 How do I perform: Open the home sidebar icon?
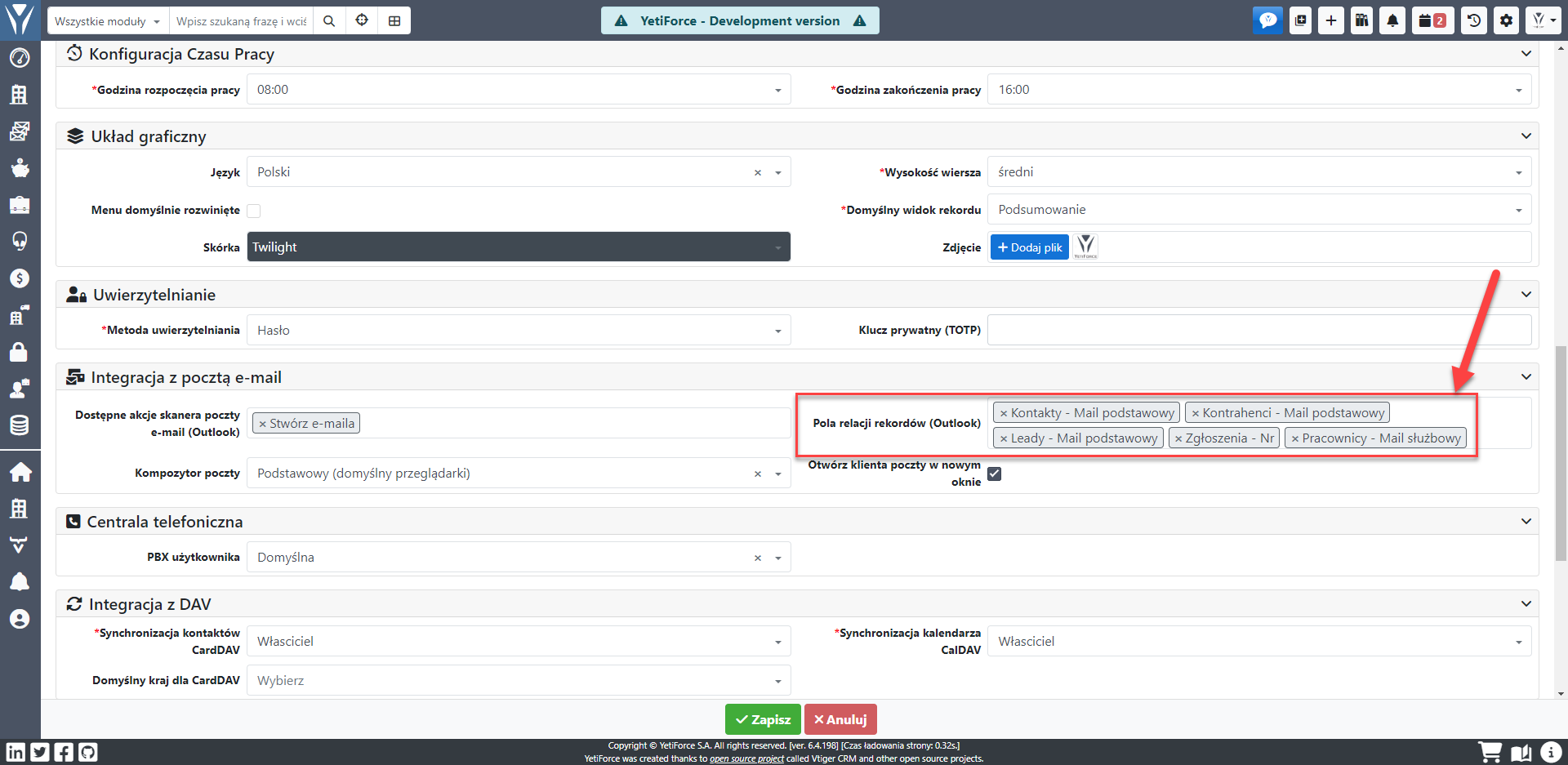click(x=20, y=472)
